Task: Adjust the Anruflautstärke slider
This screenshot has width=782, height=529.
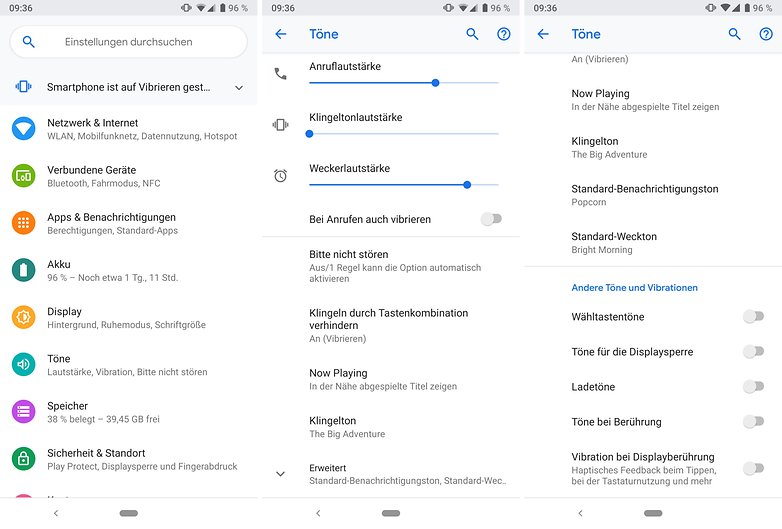Action: pyautogui.click(x=404, y=83)
